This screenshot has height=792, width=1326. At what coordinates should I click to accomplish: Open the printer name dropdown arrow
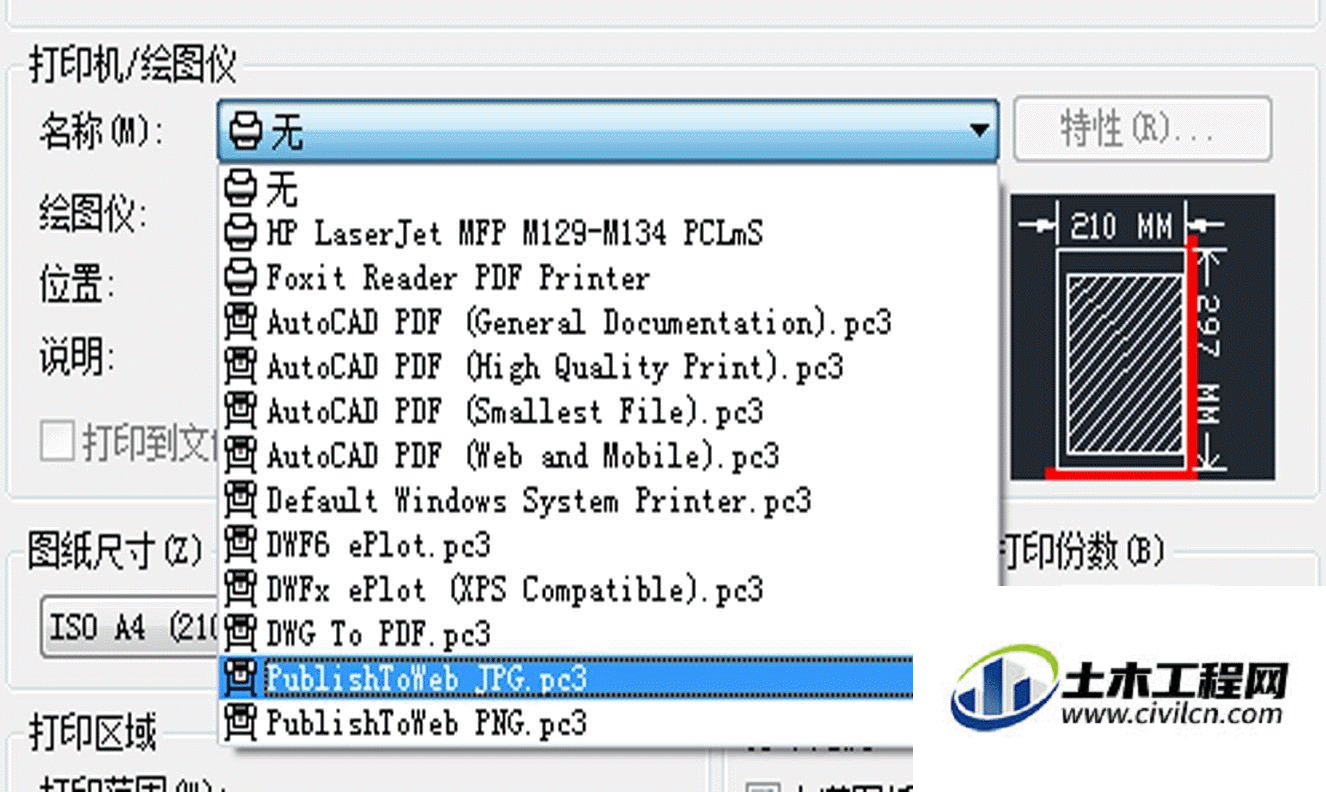[x=978, y=130]
